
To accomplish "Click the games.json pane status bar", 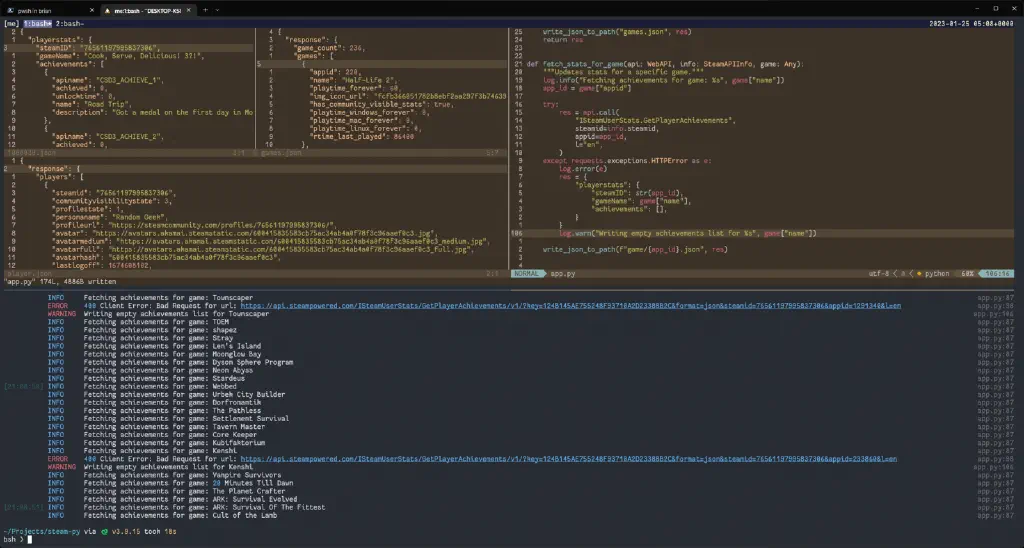I will [x=381, y=153].
